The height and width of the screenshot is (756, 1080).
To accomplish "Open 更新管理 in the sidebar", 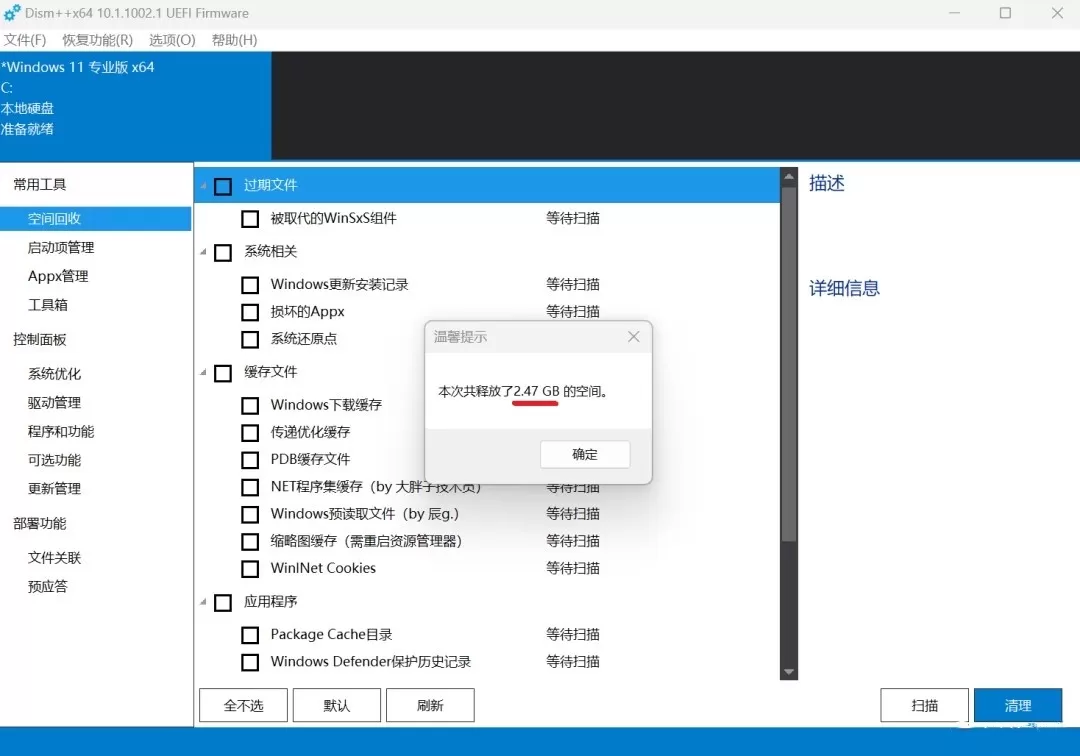I will [x=54, y=489].
